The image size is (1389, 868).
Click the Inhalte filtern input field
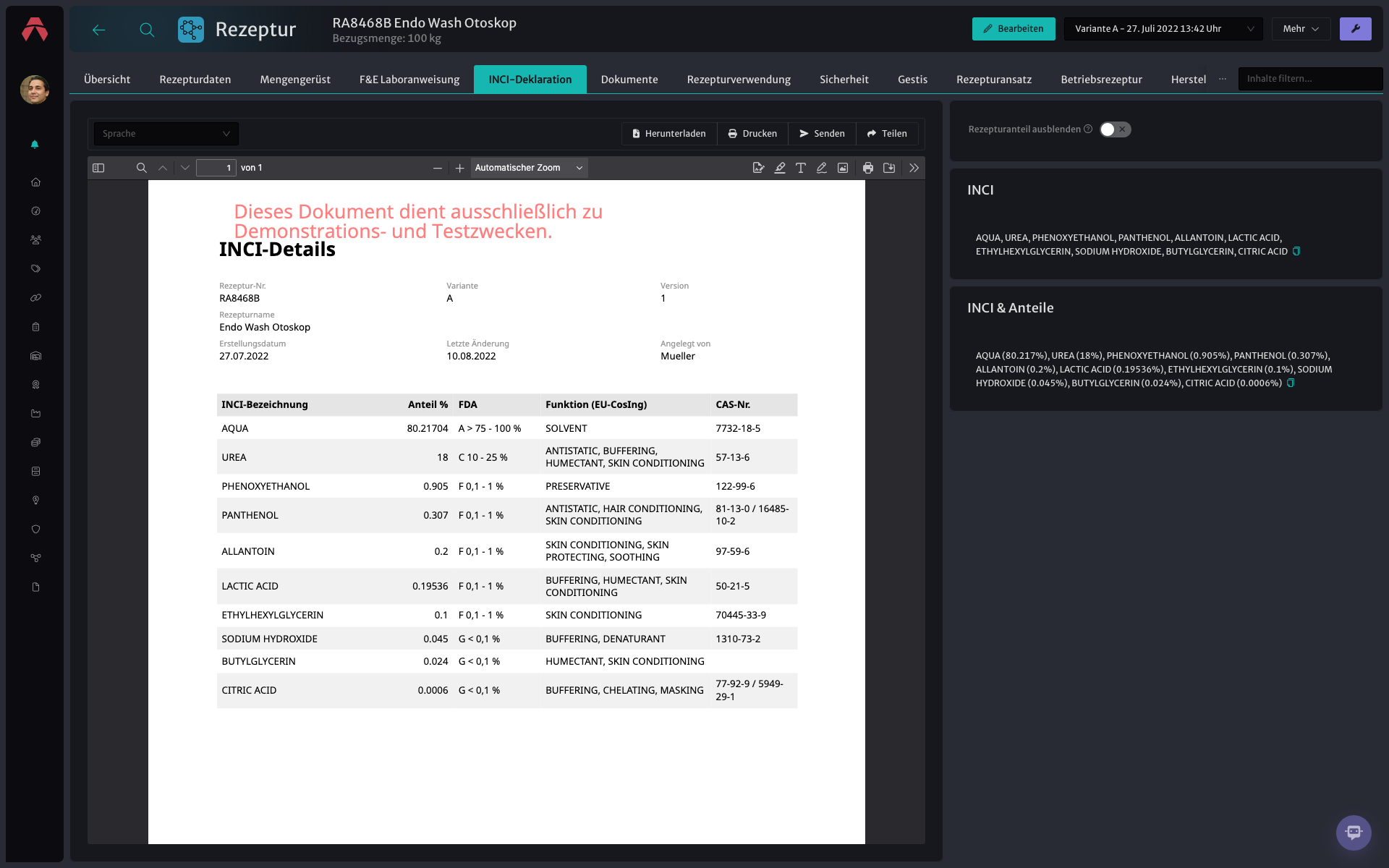tap(1310, 79)
